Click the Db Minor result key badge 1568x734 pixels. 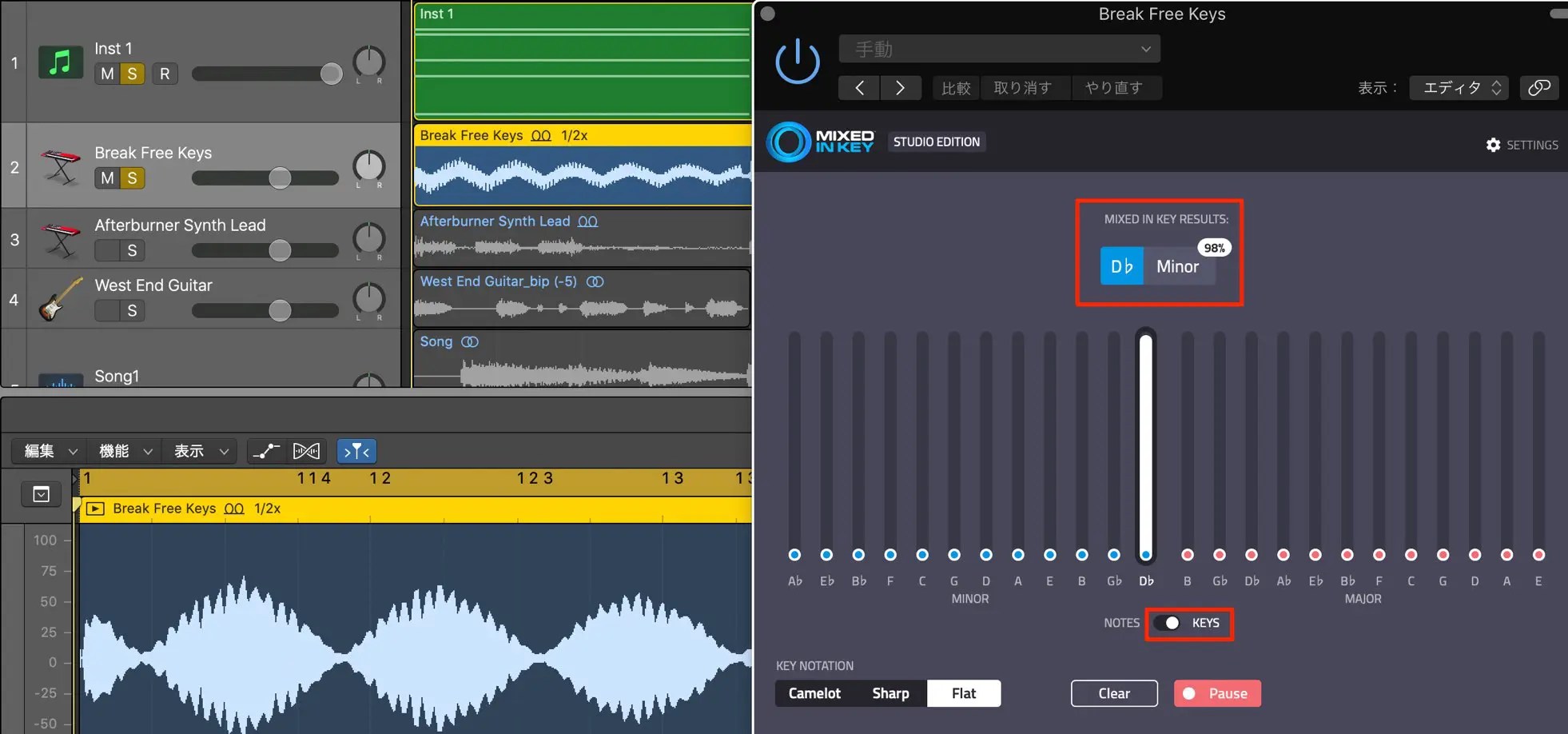pos(1158,266)
